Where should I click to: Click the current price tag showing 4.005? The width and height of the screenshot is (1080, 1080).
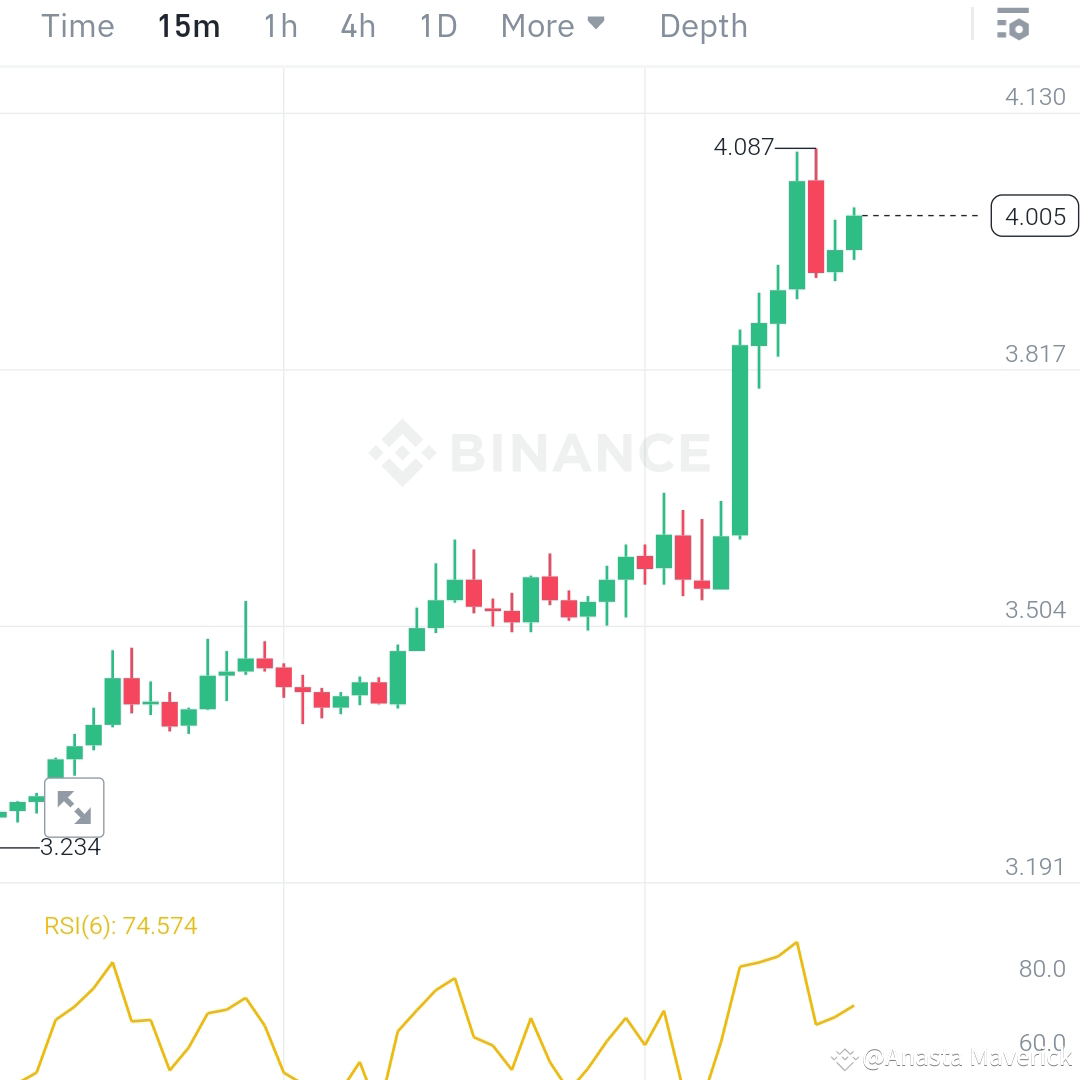click(1034, 216)
